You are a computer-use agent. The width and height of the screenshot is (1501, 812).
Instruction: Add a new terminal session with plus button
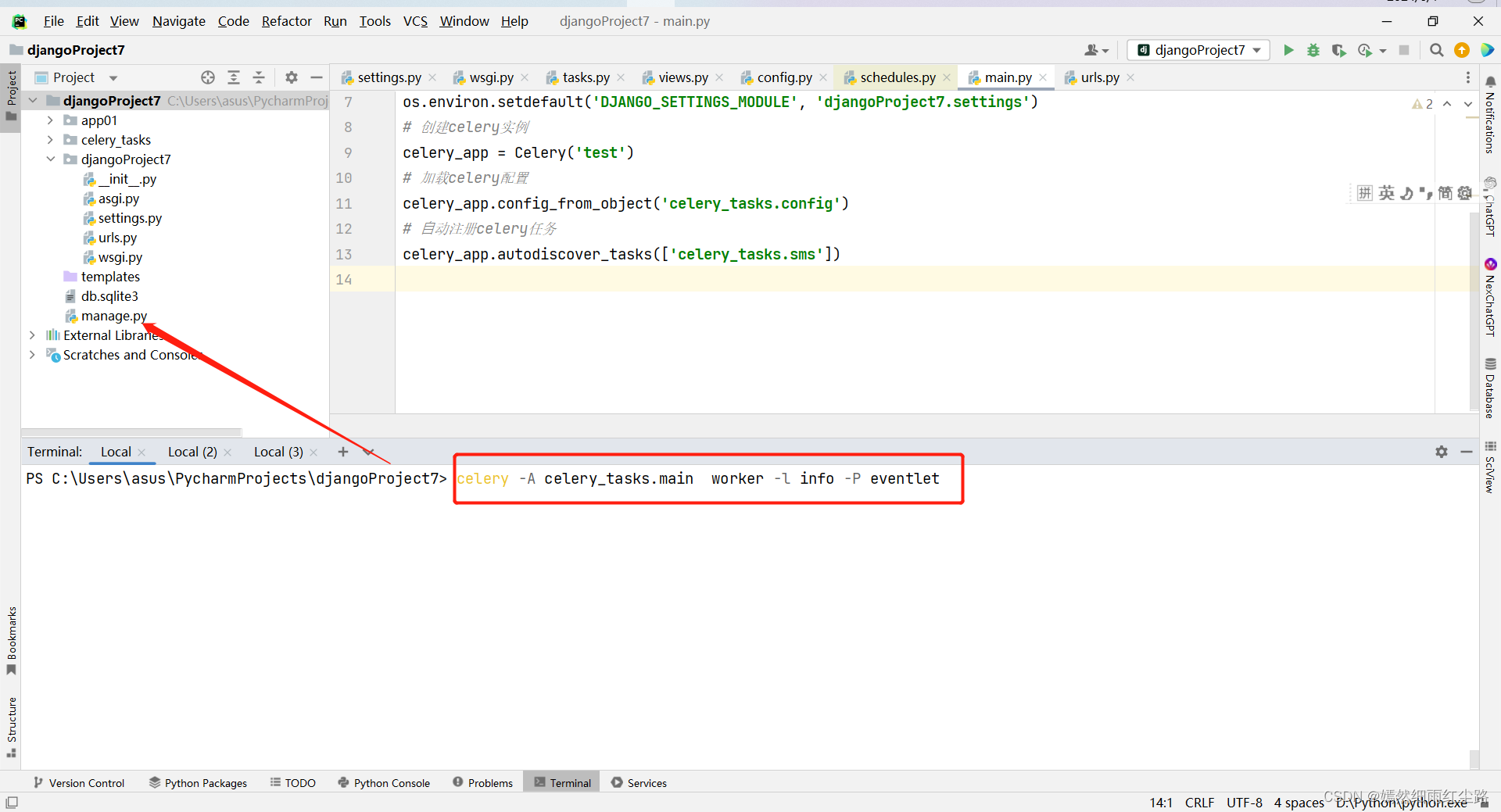coord(342,452)
